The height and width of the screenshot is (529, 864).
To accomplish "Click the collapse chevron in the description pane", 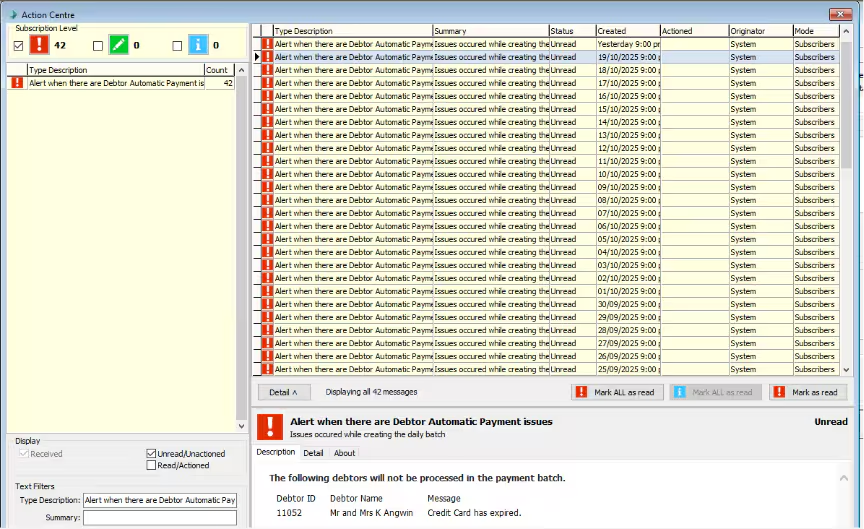I will [844, 478].
